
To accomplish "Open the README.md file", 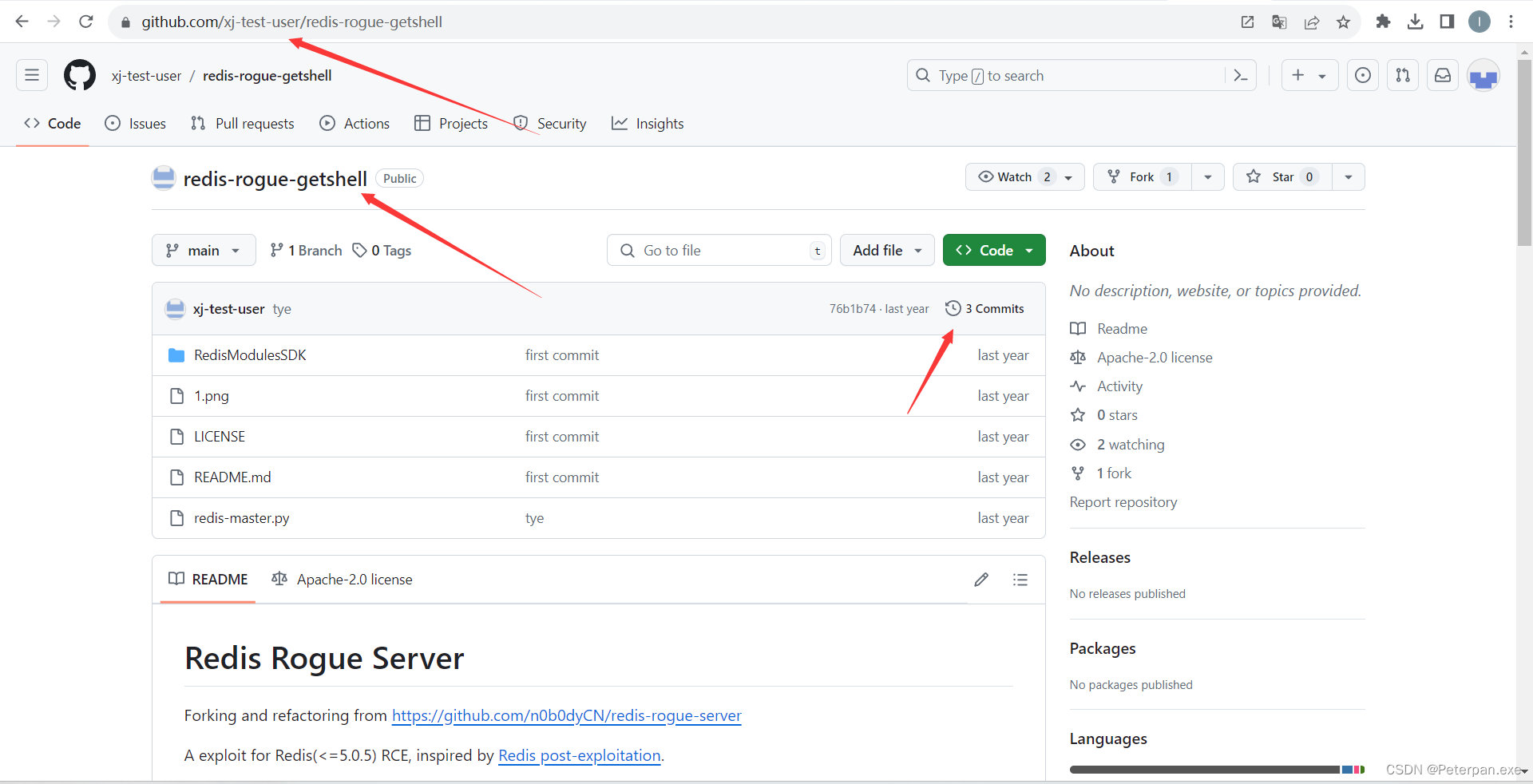I will tap(232, 477).
